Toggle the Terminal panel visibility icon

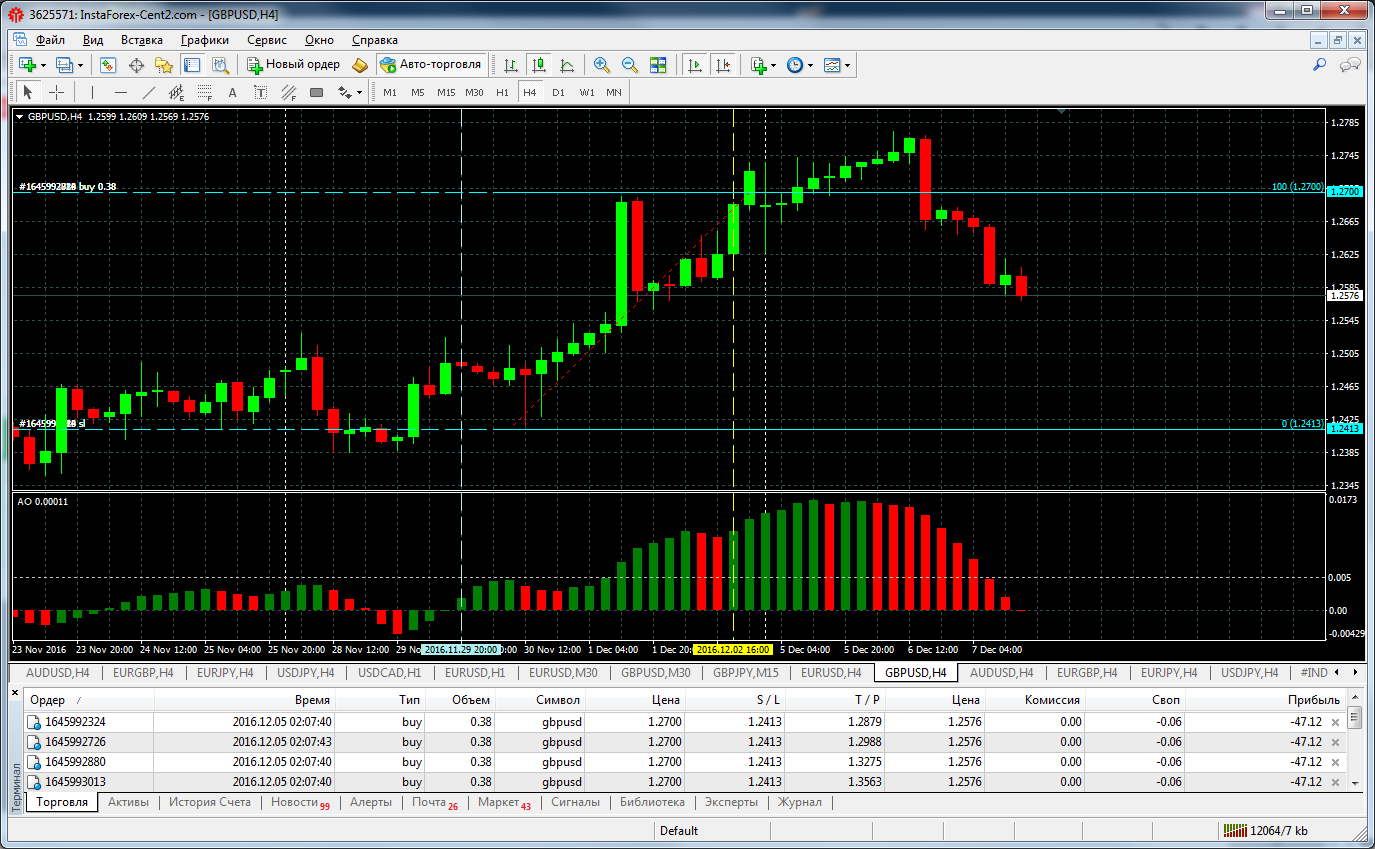pyautogui.click(x=192, y=64)
